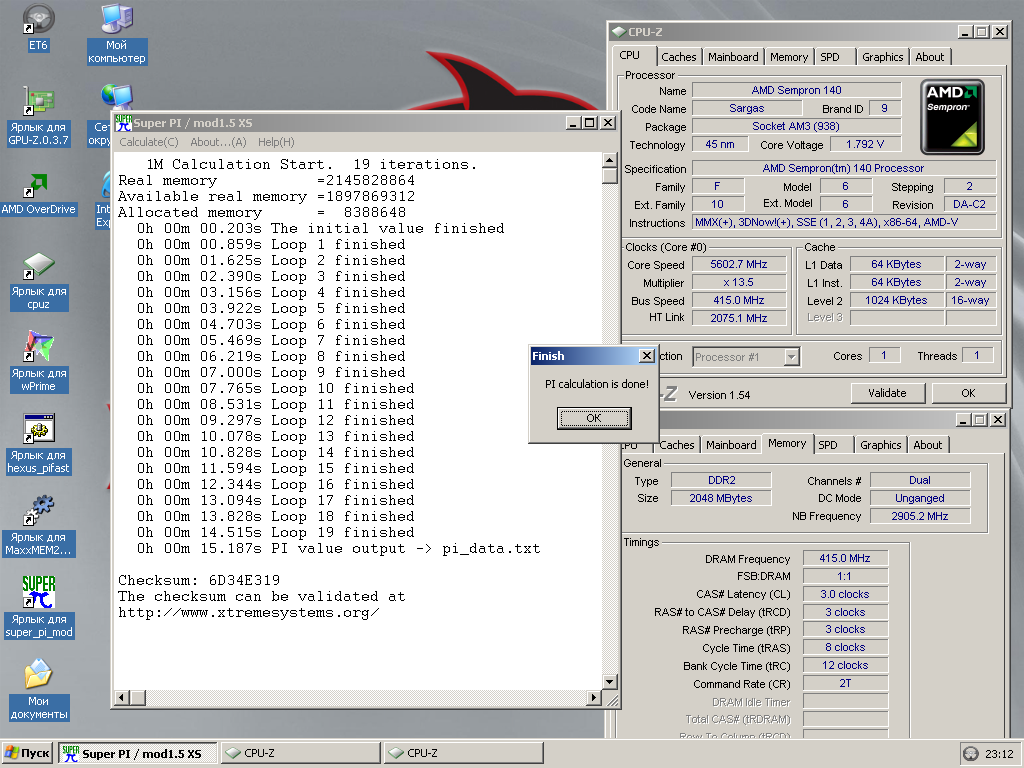This screenshot has width=1024, height=768.
Task: Switch to SPD tab in top CPU-Z
Action: click(x=830, y=57)
